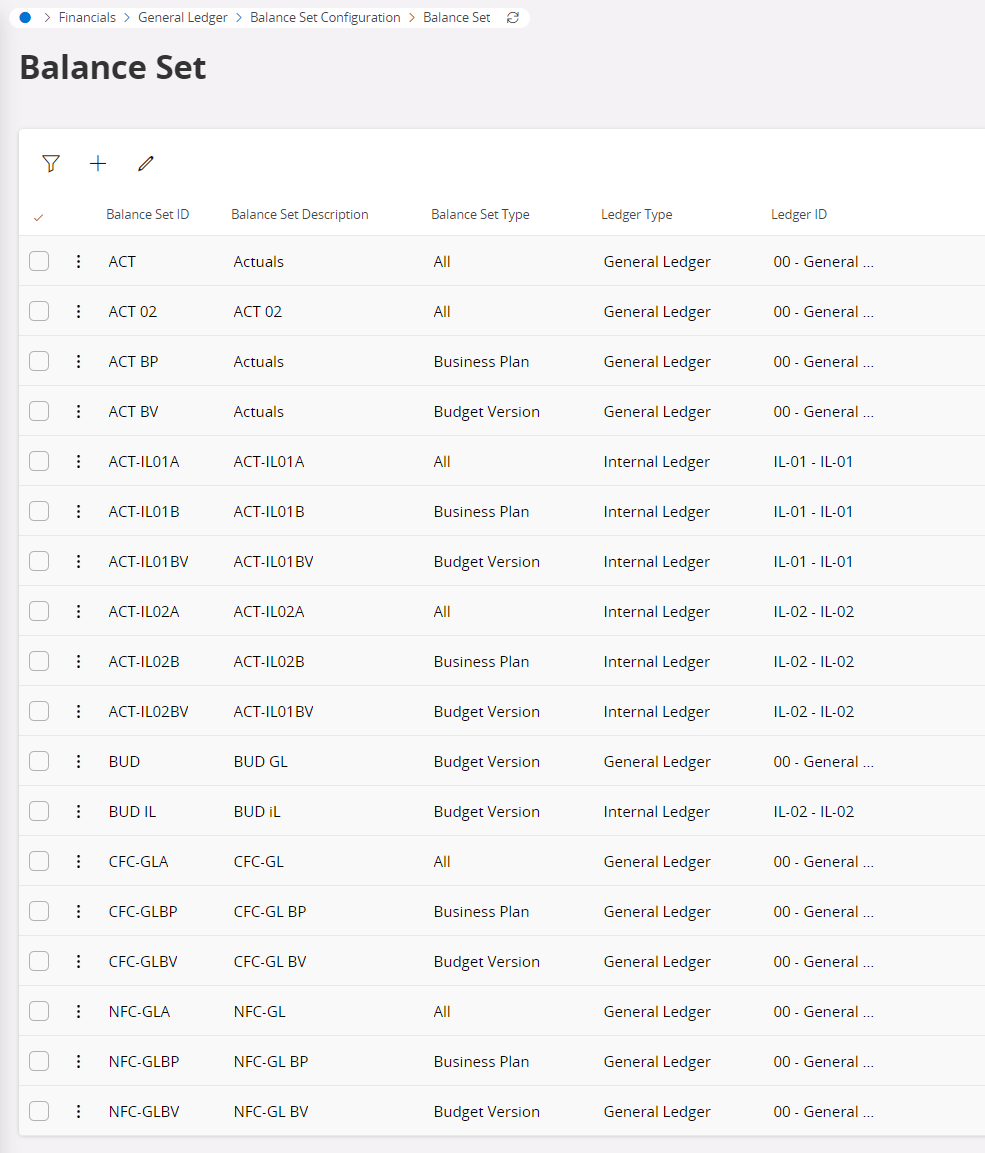This screenshot has width=985, height=1153.
Task: Sort by the Ledger Type column
Action: [636, 214]
